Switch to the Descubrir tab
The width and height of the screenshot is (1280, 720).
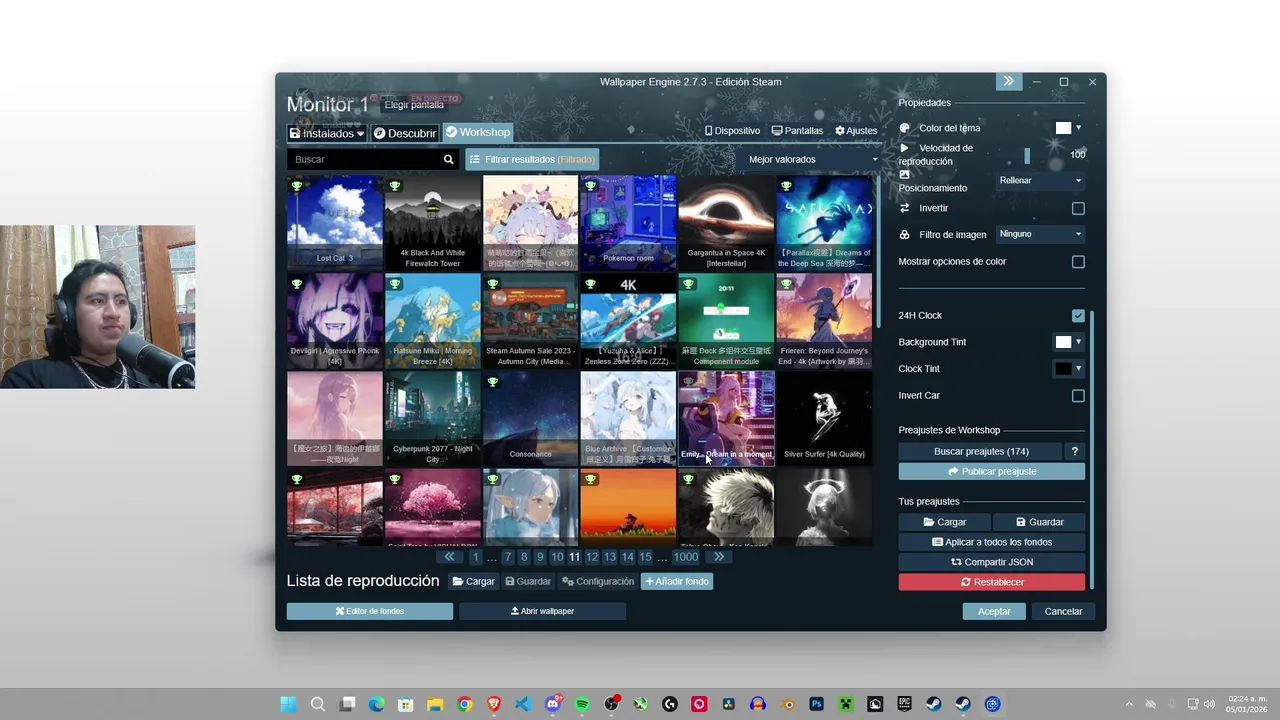405,133
